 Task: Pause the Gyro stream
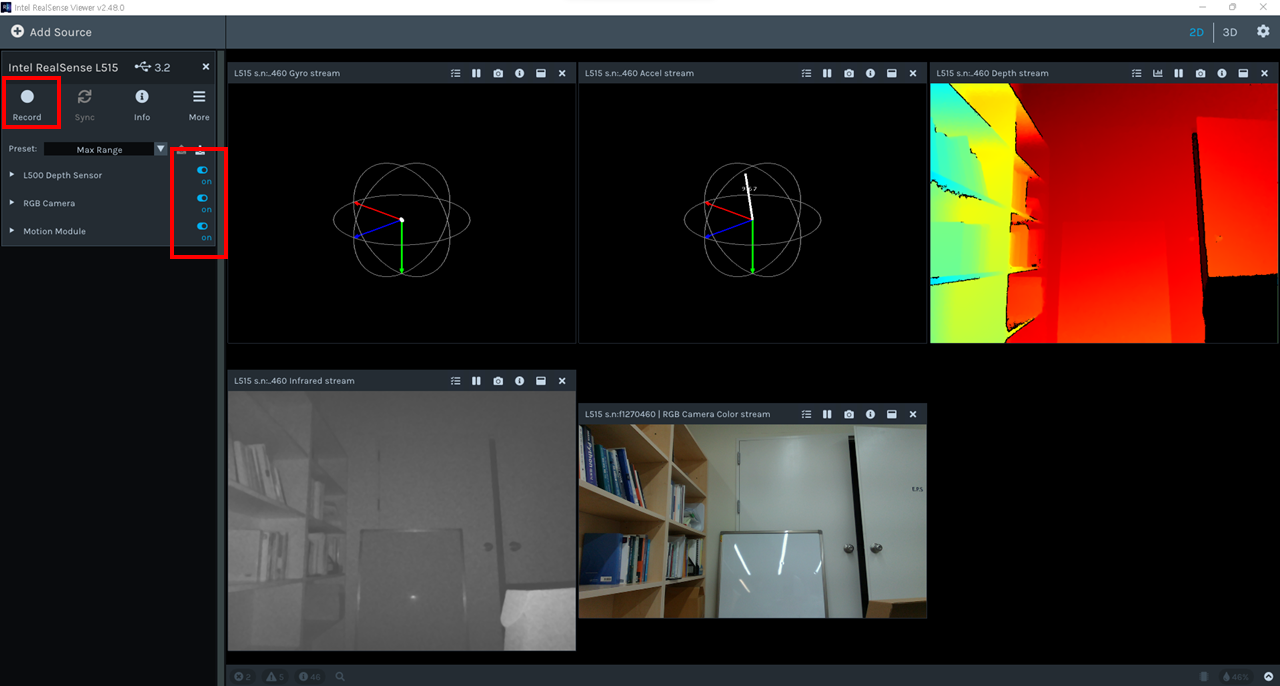pyautogui.click(x=477, y=73)
